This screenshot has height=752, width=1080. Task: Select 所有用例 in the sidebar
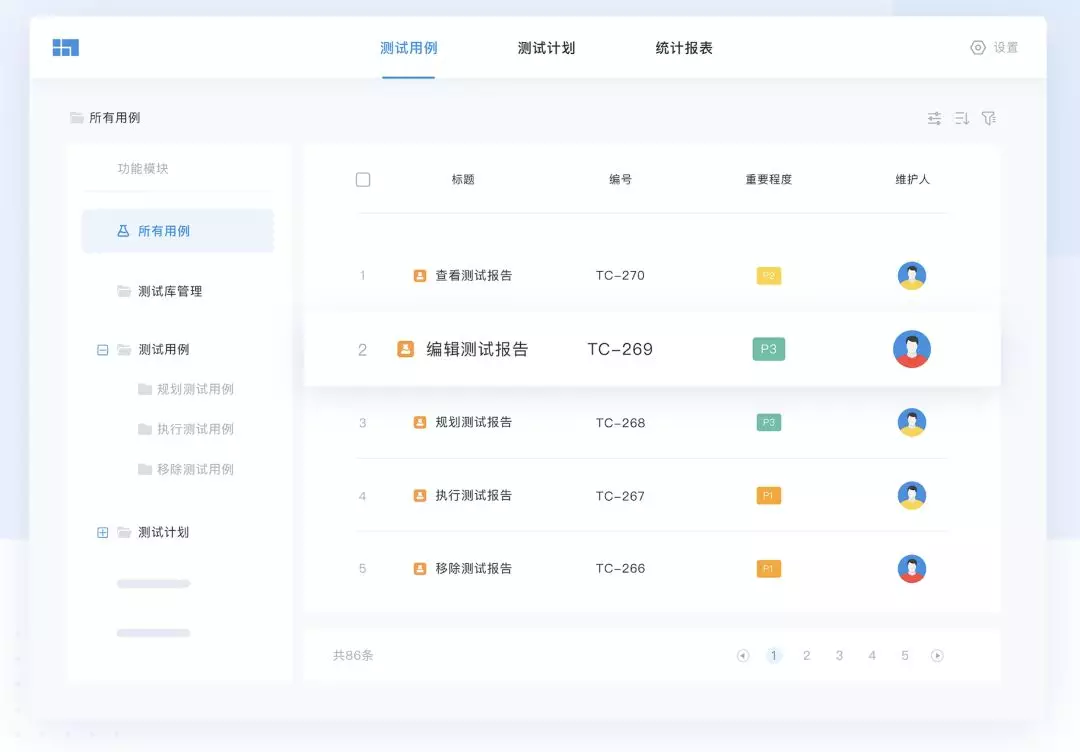(178, 231)
